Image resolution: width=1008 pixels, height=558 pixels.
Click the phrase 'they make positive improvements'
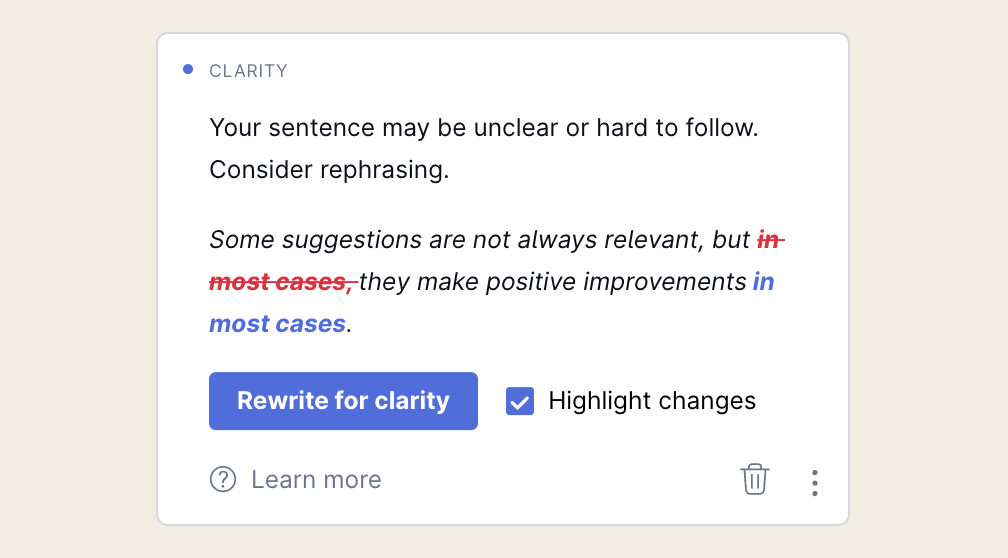click(x=553, y=282)
